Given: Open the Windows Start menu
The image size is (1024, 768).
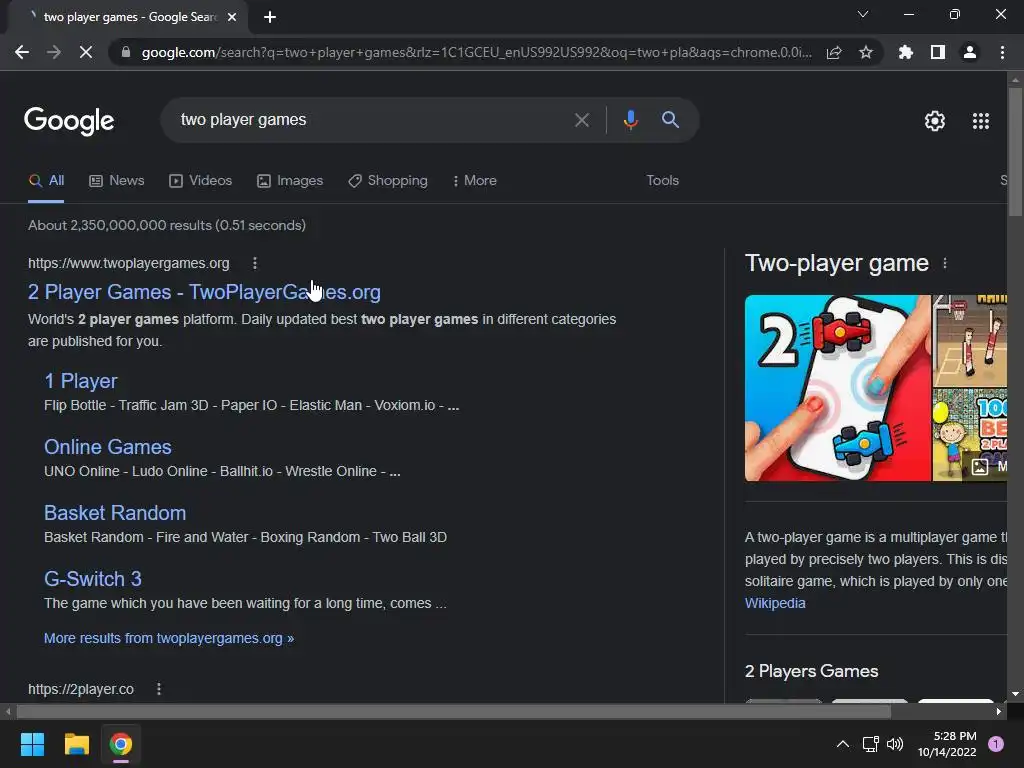Looking at the screenshot, I should pos(32,744).
